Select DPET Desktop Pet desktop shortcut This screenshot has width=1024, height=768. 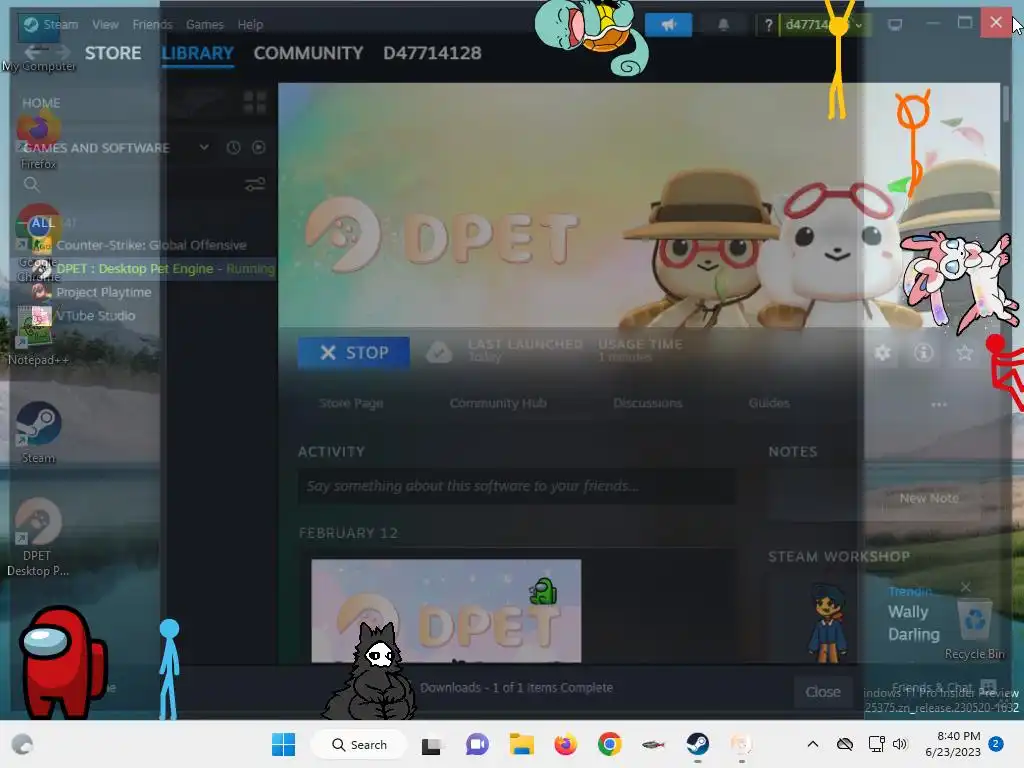(38, 537)
